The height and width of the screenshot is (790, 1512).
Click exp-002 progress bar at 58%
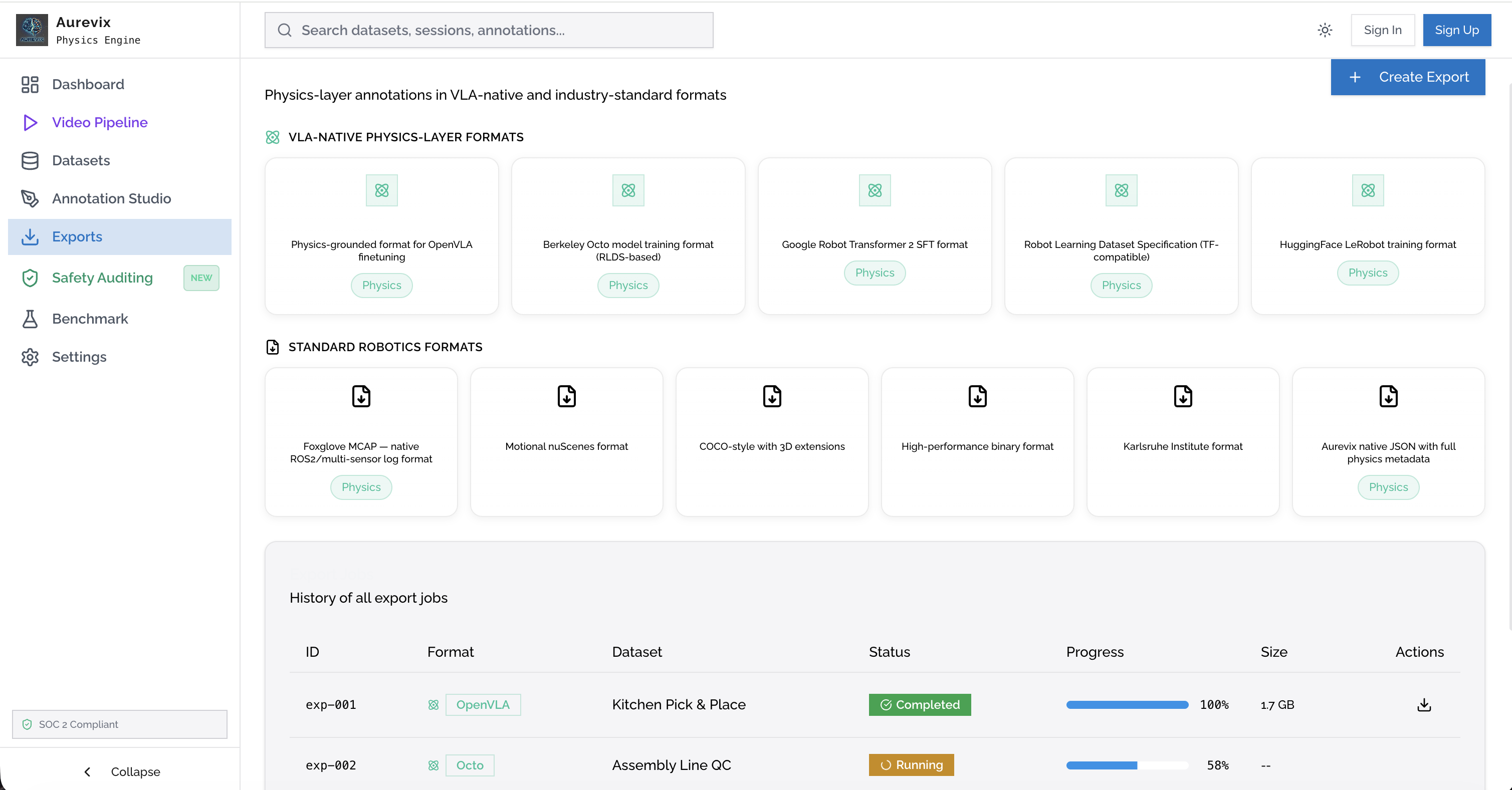(1127, 765)
